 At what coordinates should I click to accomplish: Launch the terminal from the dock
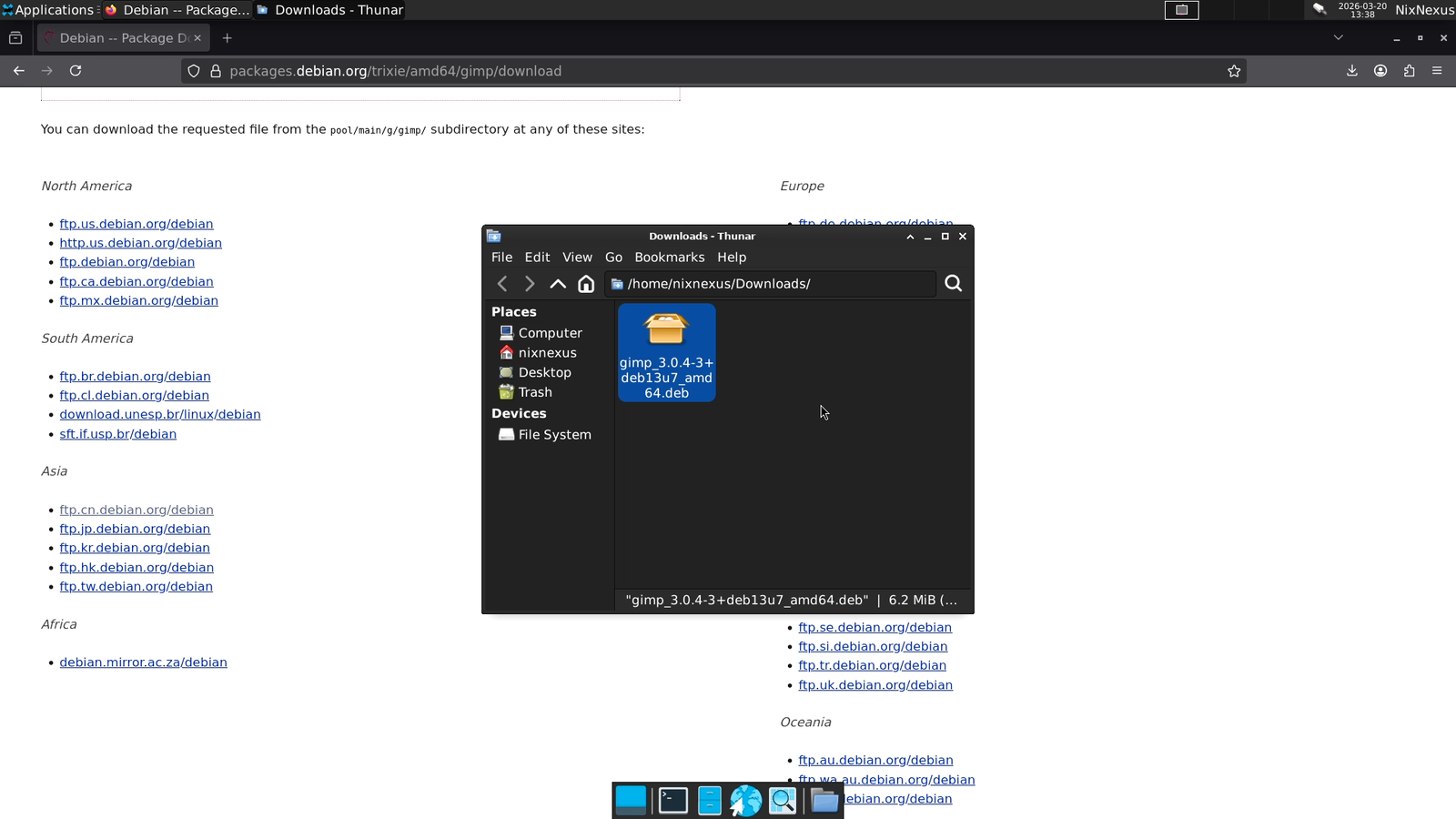[673, 801]
